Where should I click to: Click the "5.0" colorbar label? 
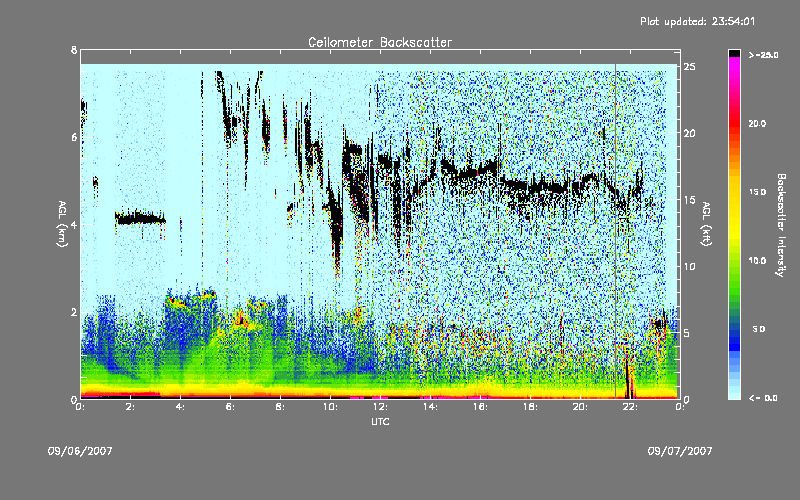point(759,330)
